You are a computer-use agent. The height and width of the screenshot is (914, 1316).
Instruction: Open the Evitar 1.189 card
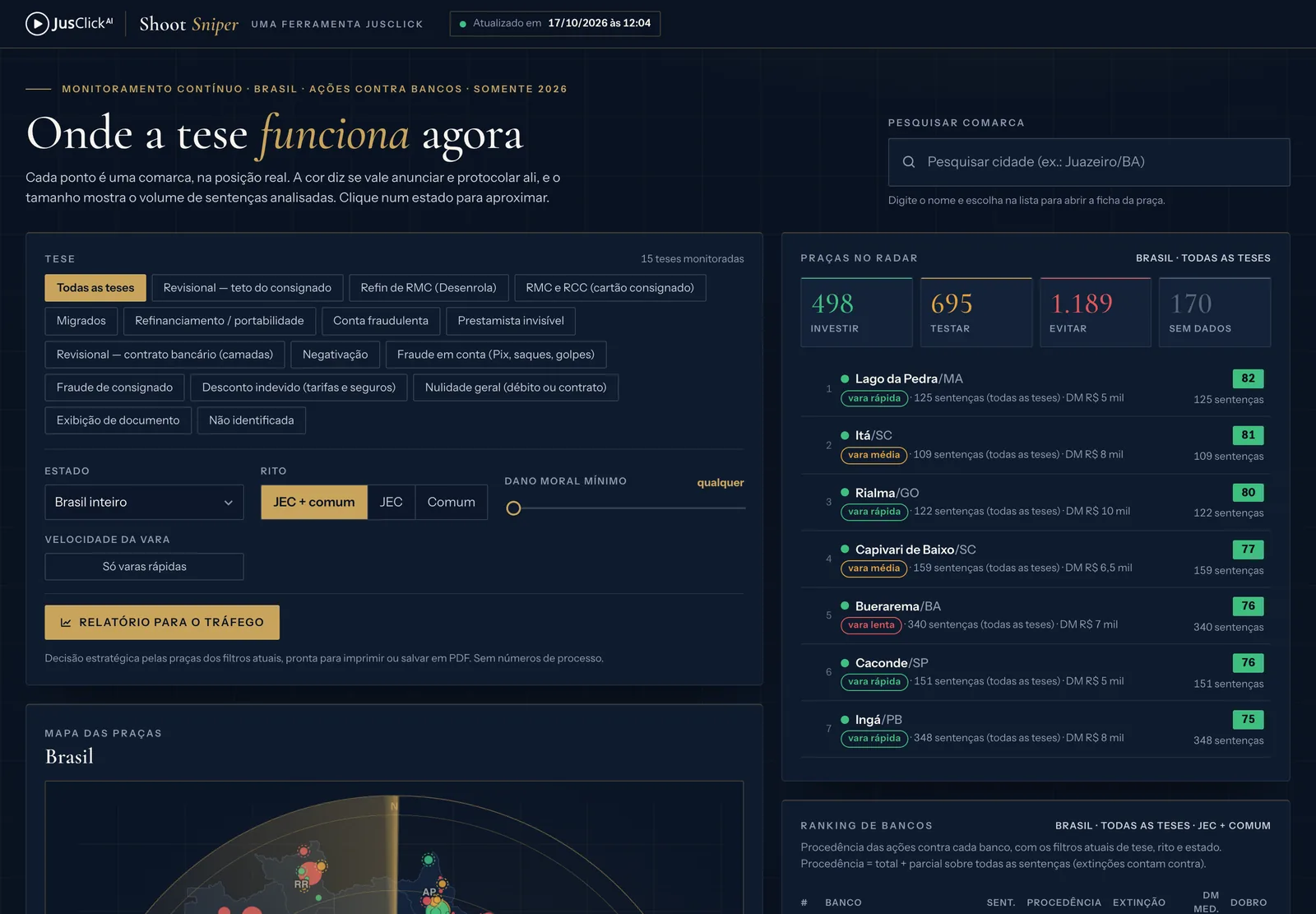1096,313
